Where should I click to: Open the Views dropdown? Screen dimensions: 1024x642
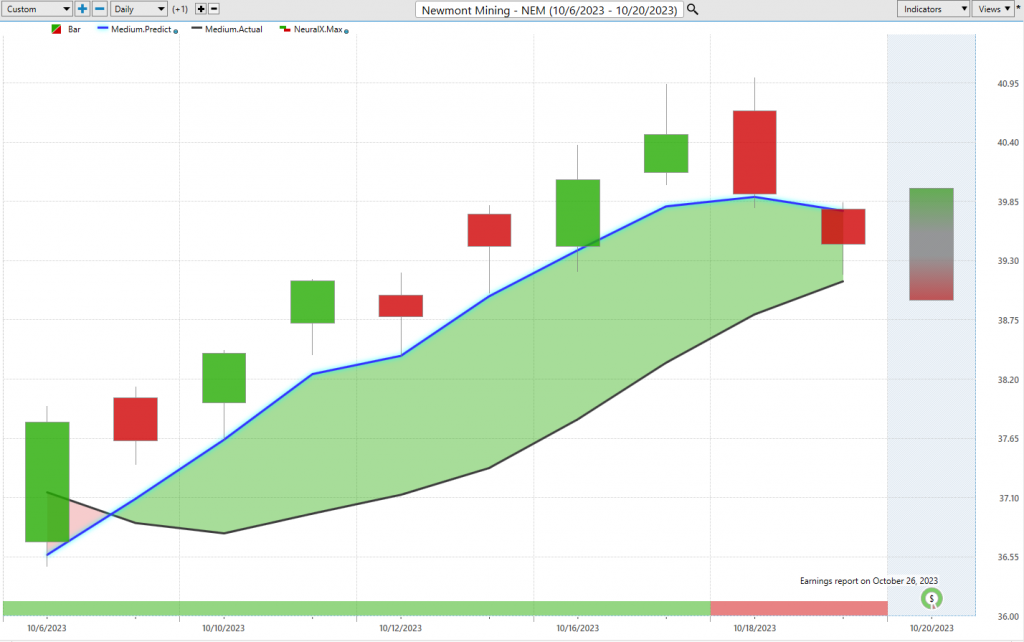[x=993, y=9]
